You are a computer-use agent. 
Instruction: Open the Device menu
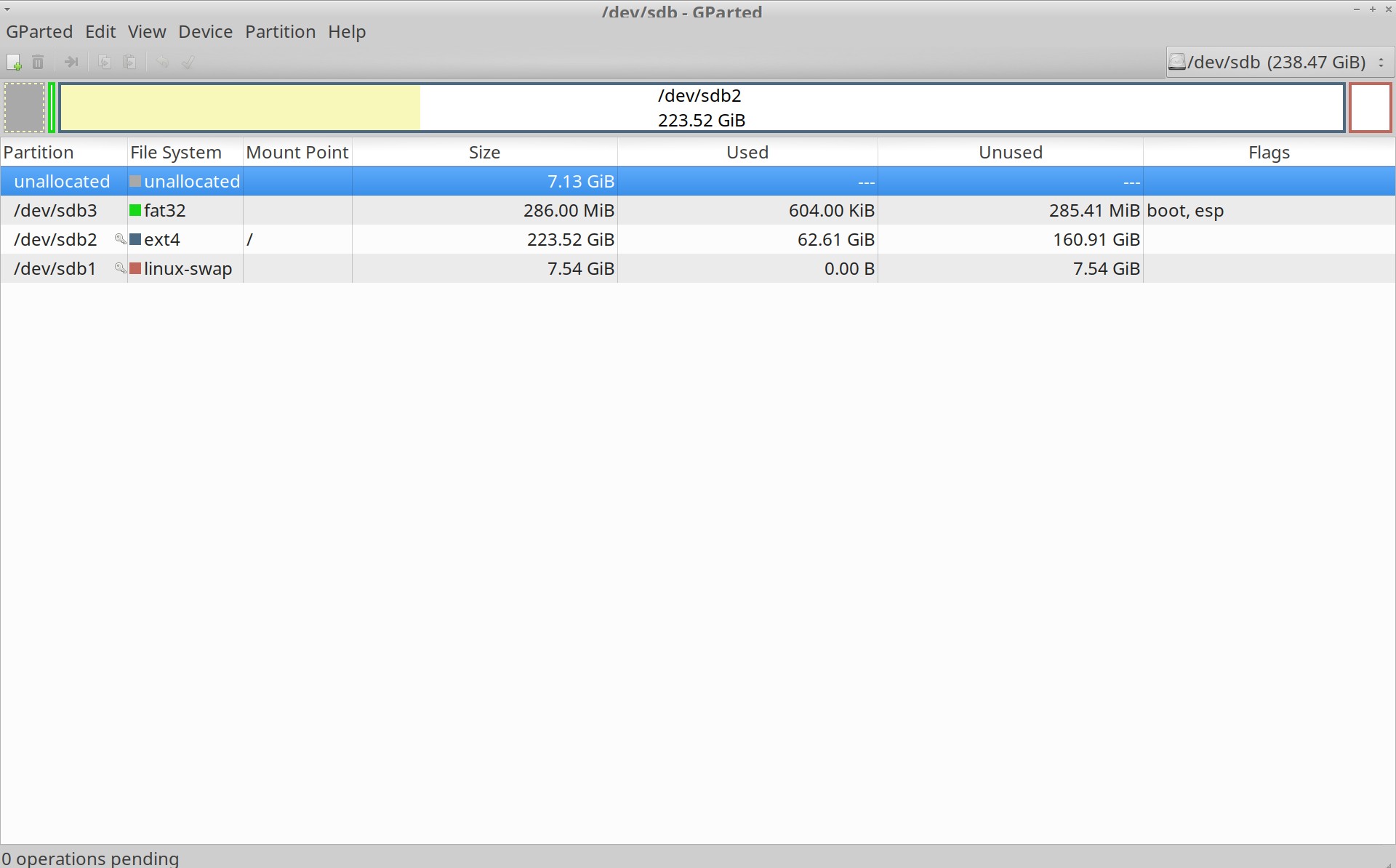205,32
